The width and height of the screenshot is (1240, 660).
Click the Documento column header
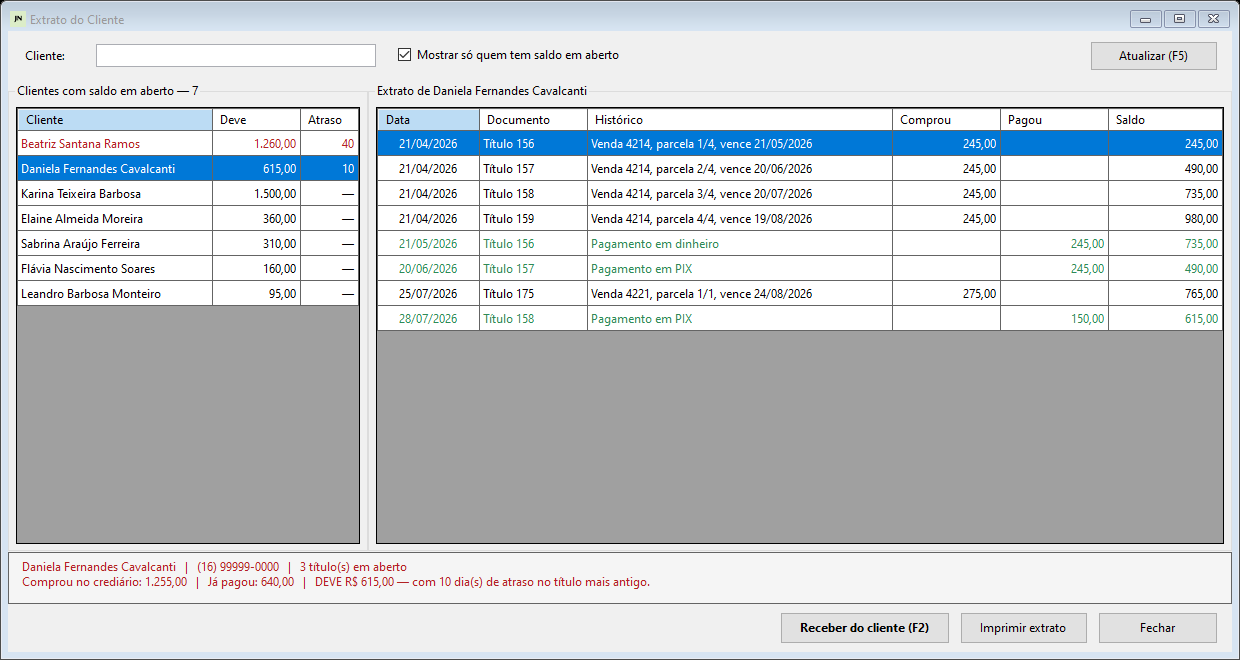(533, 120)
